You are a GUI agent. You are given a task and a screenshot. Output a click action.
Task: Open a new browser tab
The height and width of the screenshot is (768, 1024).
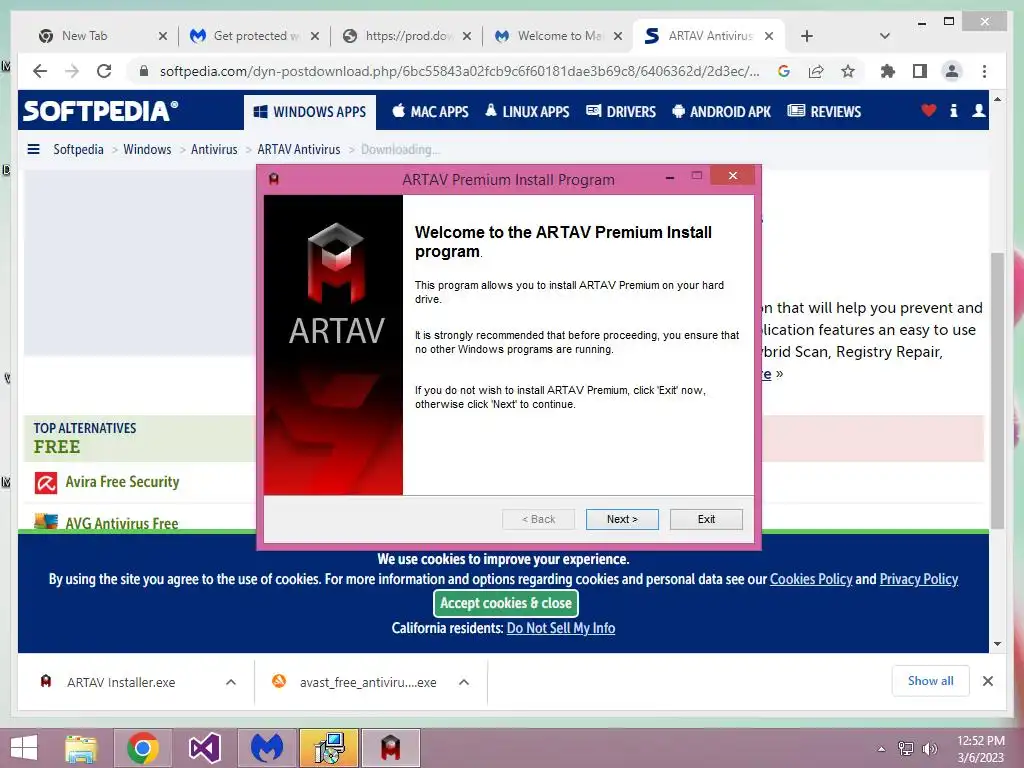pyautogui.click(x=807, y=36)
